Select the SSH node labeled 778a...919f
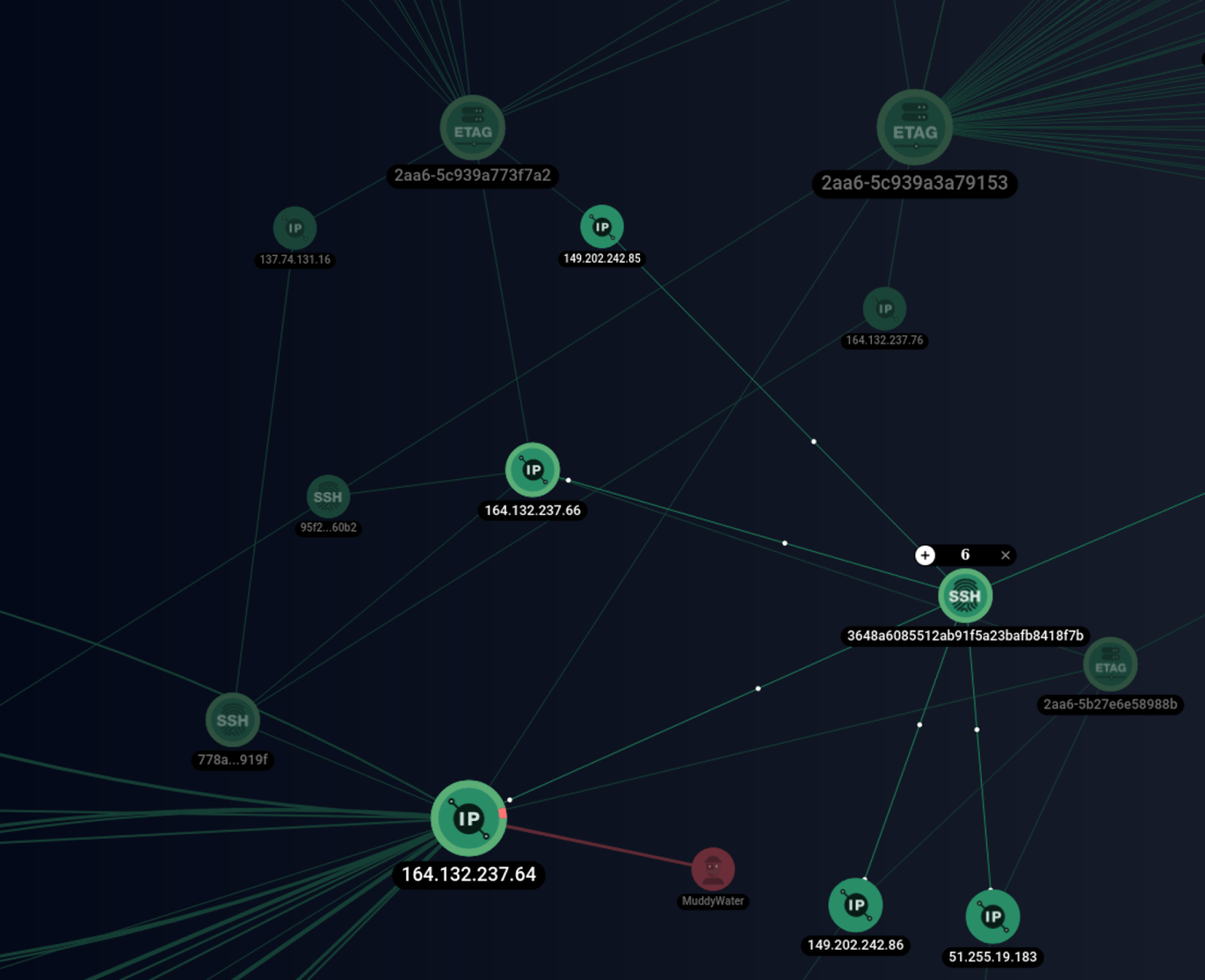 click(231, 720)
